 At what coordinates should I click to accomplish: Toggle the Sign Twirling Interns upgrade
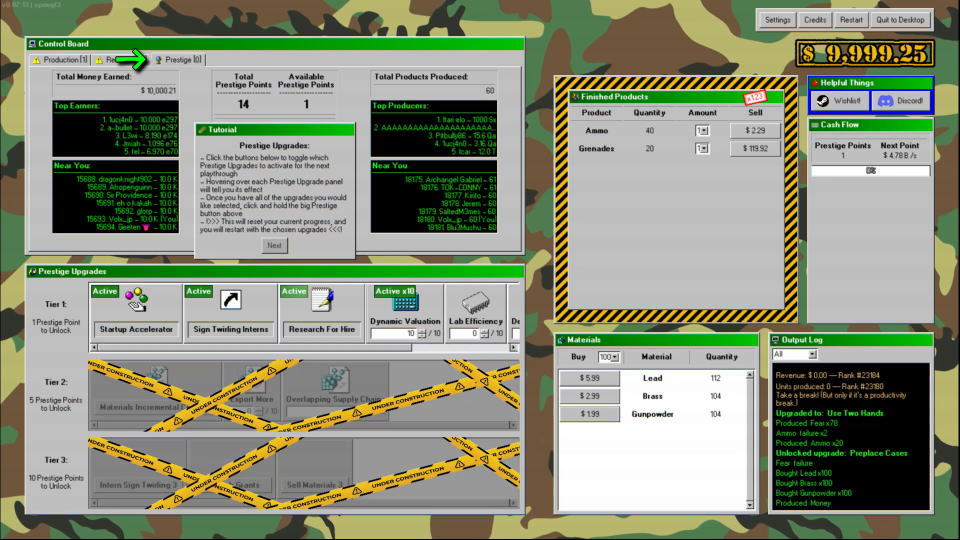tap(228, 328)
